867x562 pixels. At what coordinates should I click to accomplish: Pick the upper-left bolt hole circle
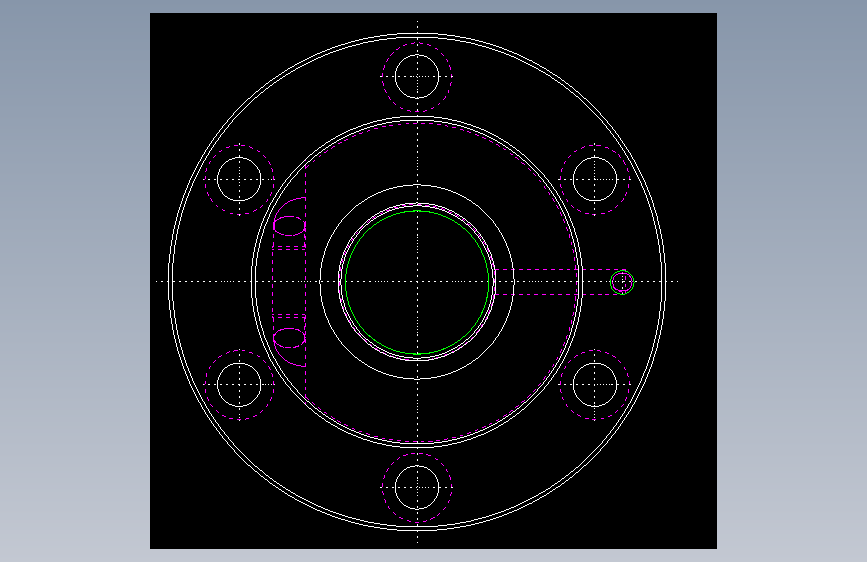tap(239, 179)
